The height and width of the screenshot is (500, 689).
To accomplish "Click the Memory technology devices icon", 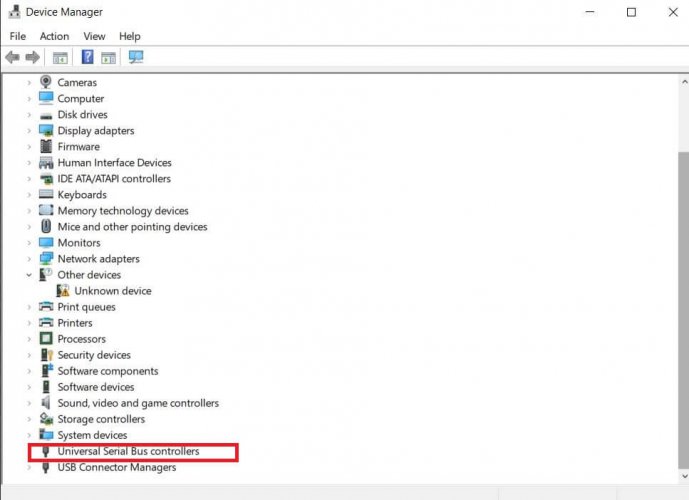I will pos(46,210).
